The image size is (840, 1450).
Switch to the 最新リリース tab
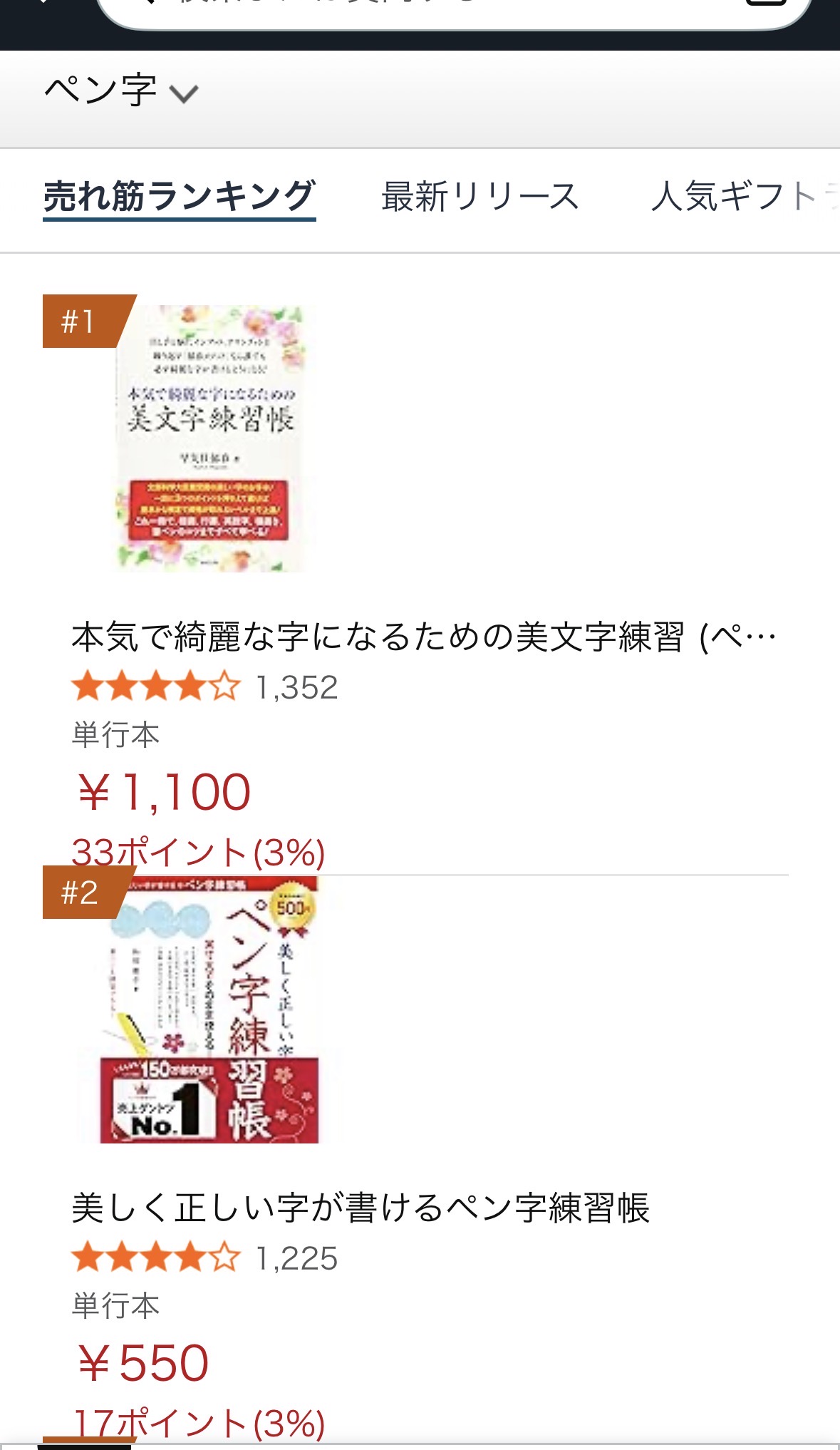[480, 197]
